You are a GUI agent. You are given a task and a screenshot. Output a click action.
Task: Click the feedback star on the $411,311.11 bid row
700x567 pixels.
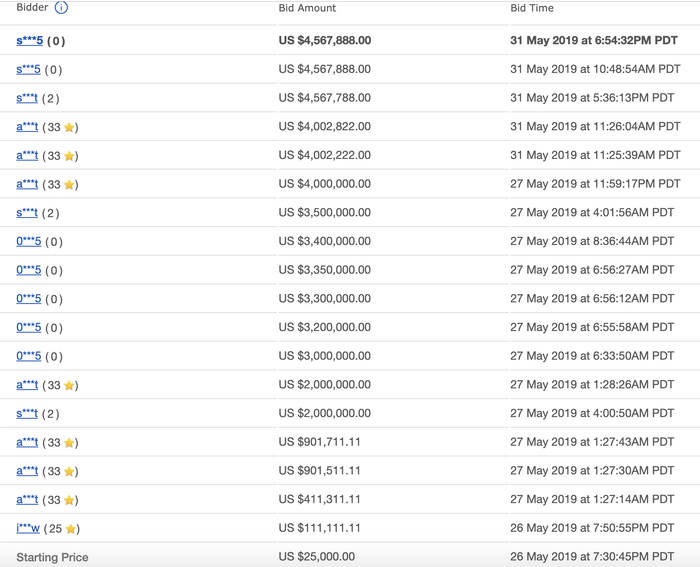coord(70,500)
